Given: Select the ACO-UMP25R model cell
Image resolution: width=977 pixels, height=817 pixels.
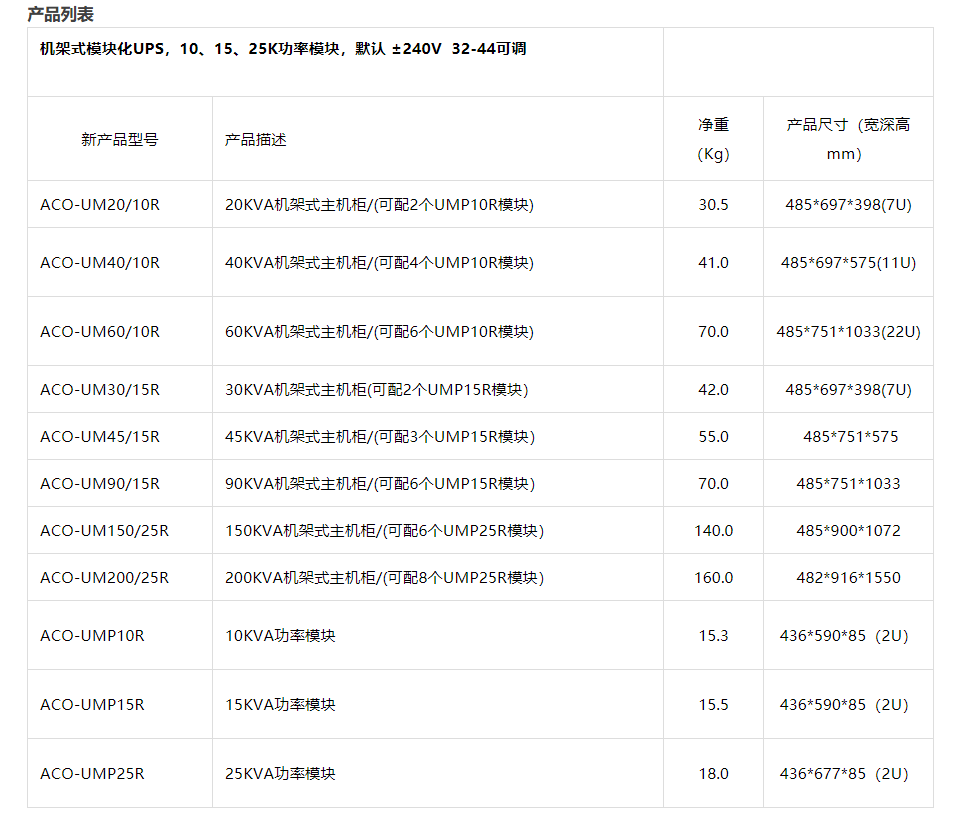Looking at the screenshot, I should coord(92,774).
